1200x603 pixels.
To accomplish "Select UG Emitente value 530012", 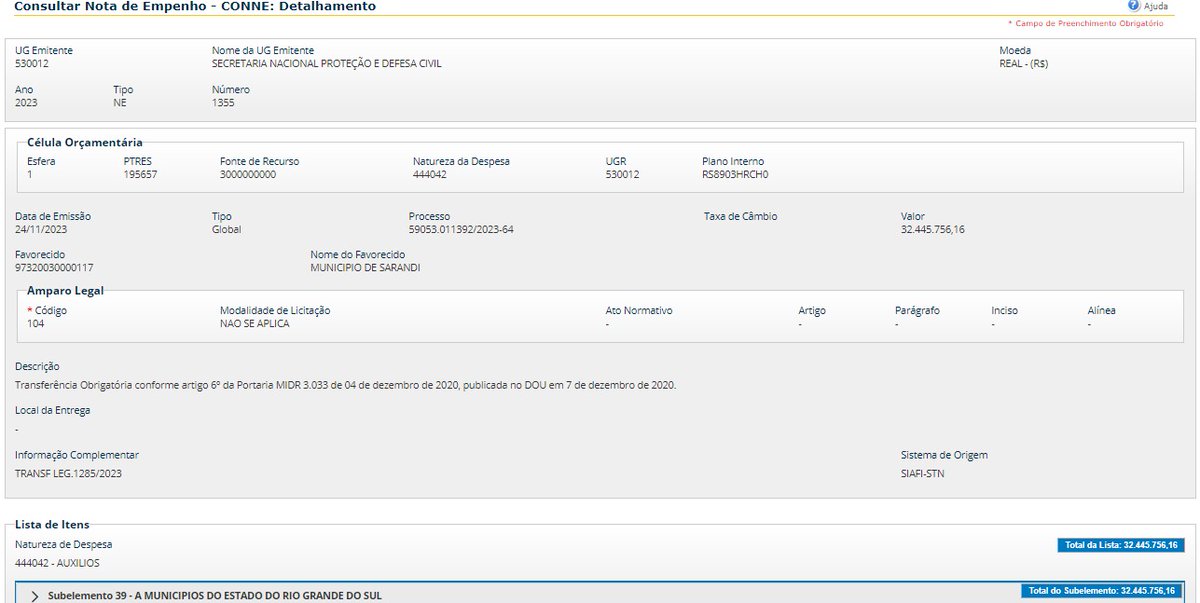I will (x=32, y=64).
